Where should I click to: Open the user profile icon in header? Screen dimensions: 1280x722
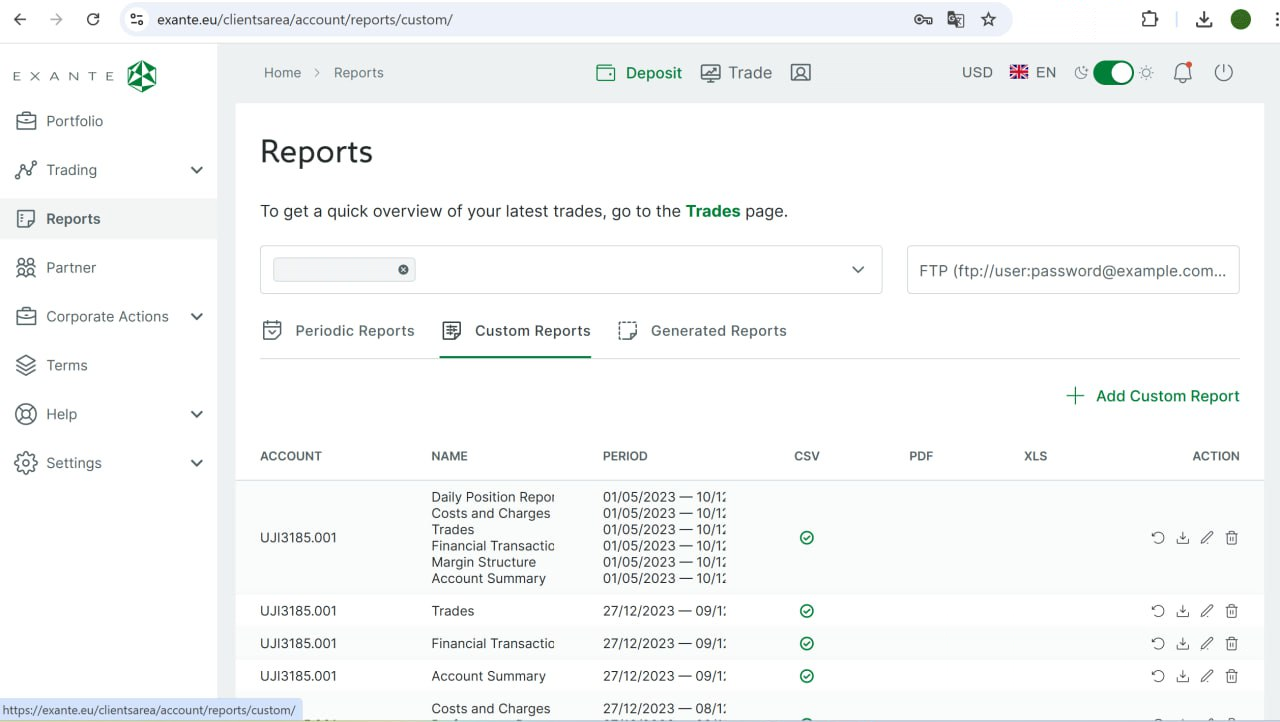tap(800, 73)
